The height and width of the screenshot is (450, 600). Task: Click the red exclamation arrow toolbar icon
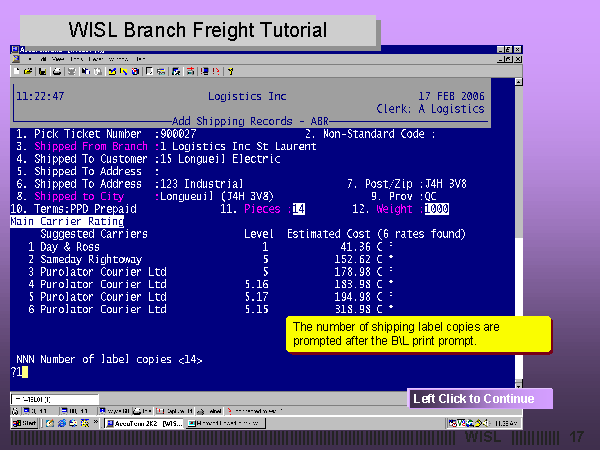click(216, 71)
